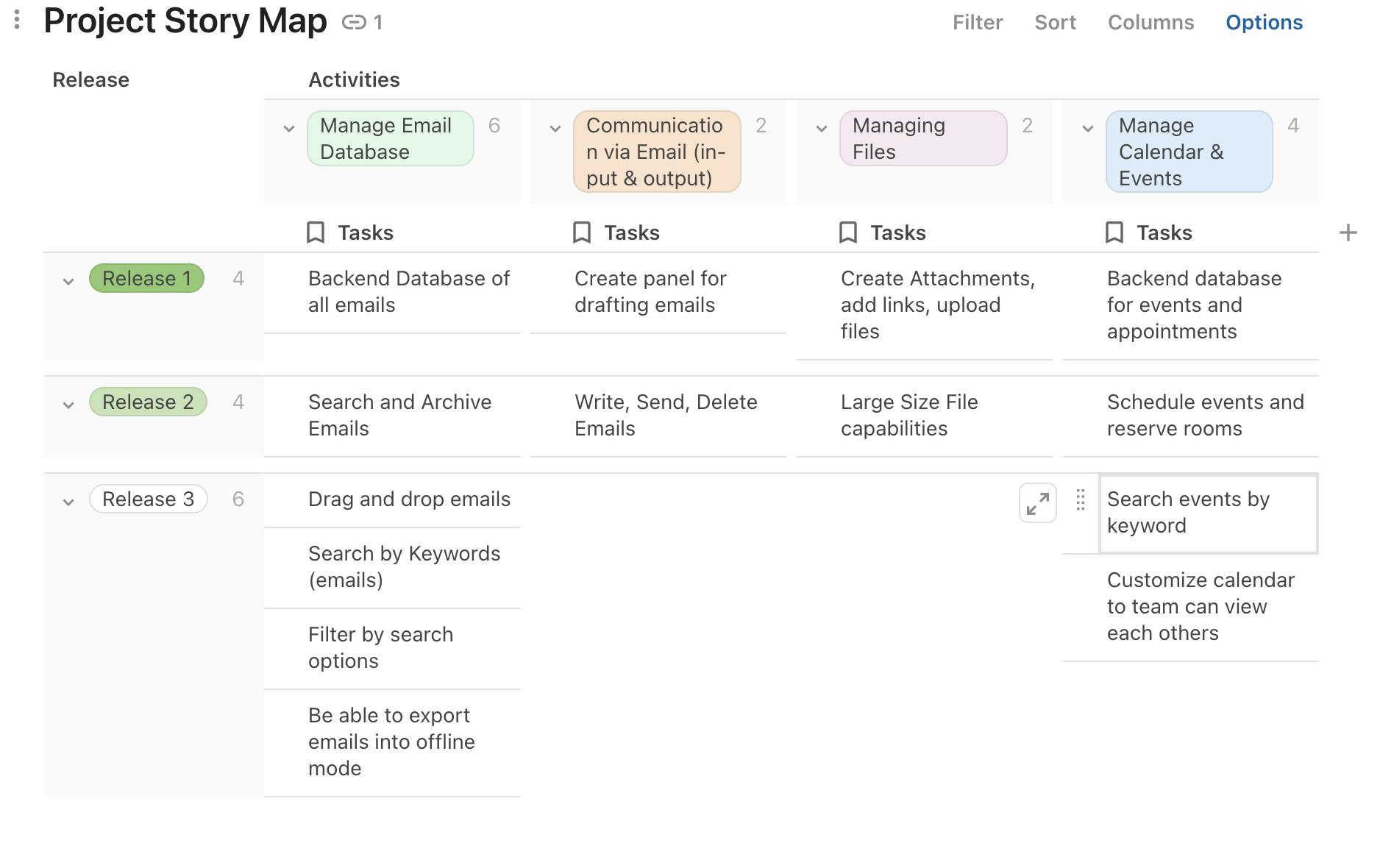Click the bookmark icon under Manage Calendar & Events
This screenshot has width=1380, height=868.
coord(1114,233)
